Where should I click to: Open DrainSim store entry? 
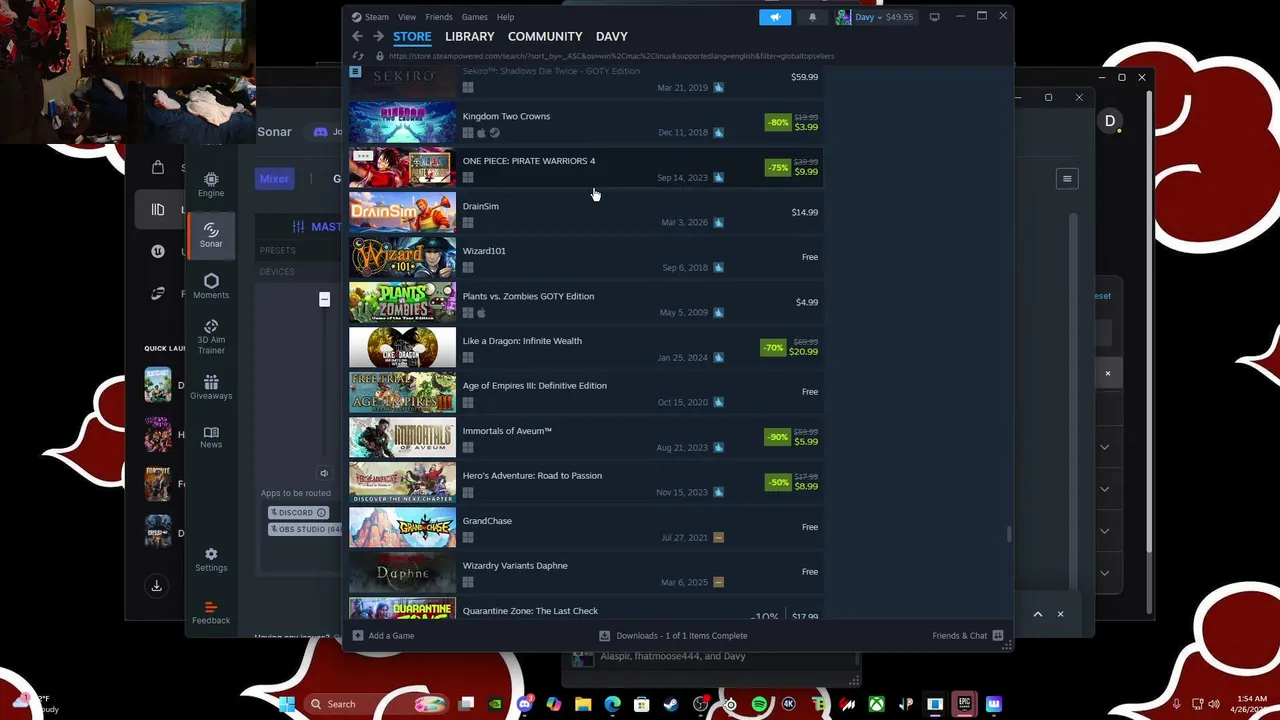[585, 213]
